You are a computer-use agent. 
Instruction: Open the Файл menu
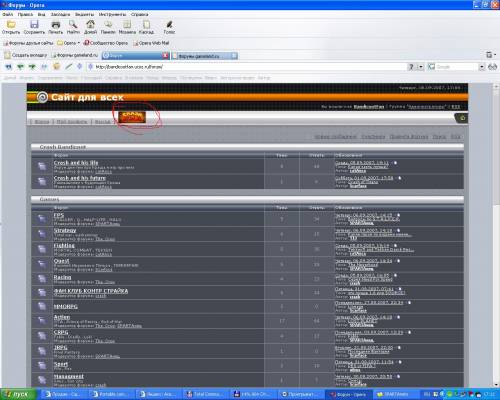(x=7, y=14)
